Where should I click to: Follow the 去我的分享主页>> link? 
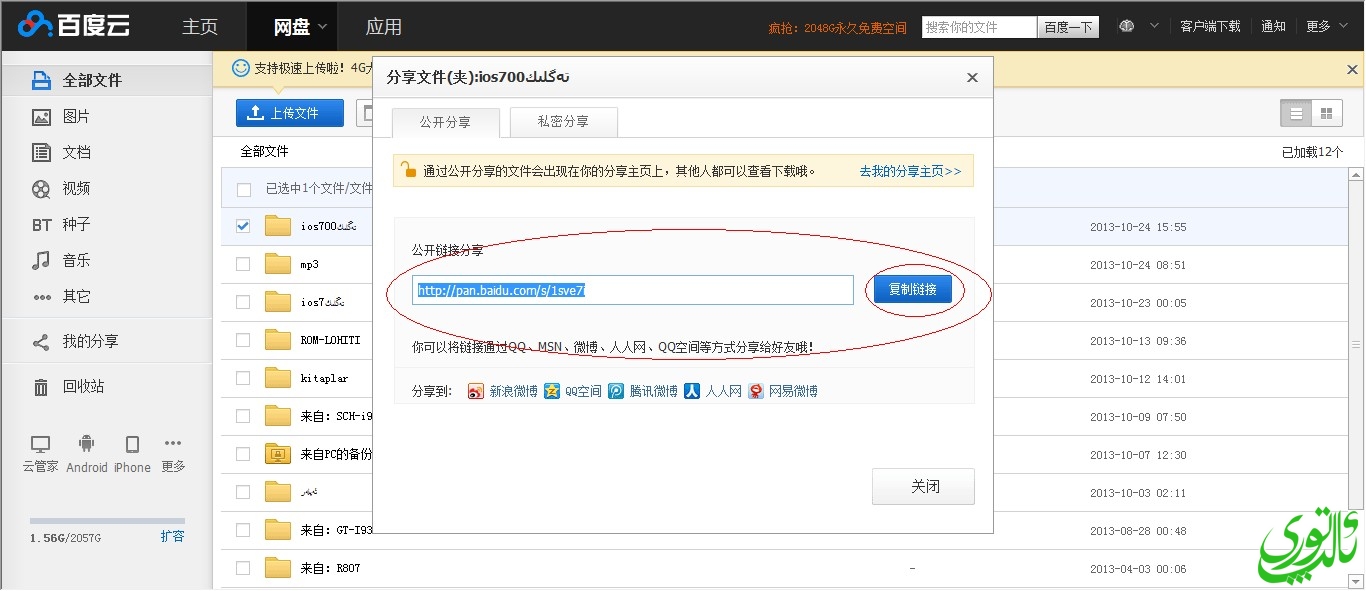coord(910,171)
